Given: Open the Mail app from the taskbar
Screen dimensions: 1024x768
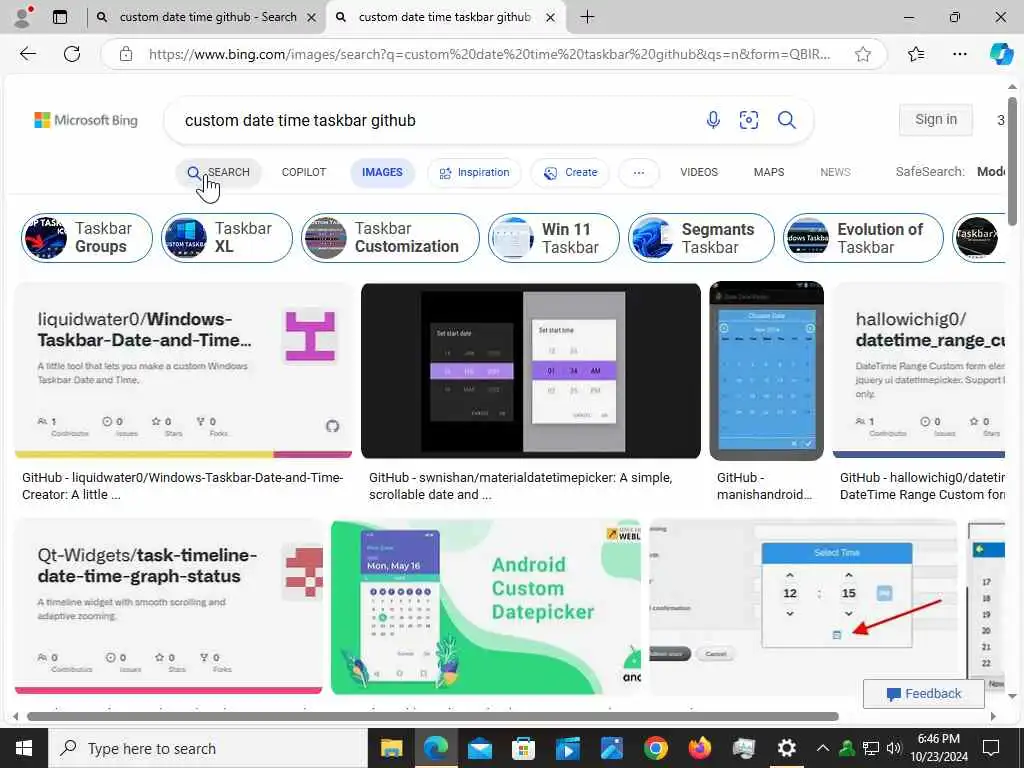Looking at the screenshot, I should pos(480,748).
